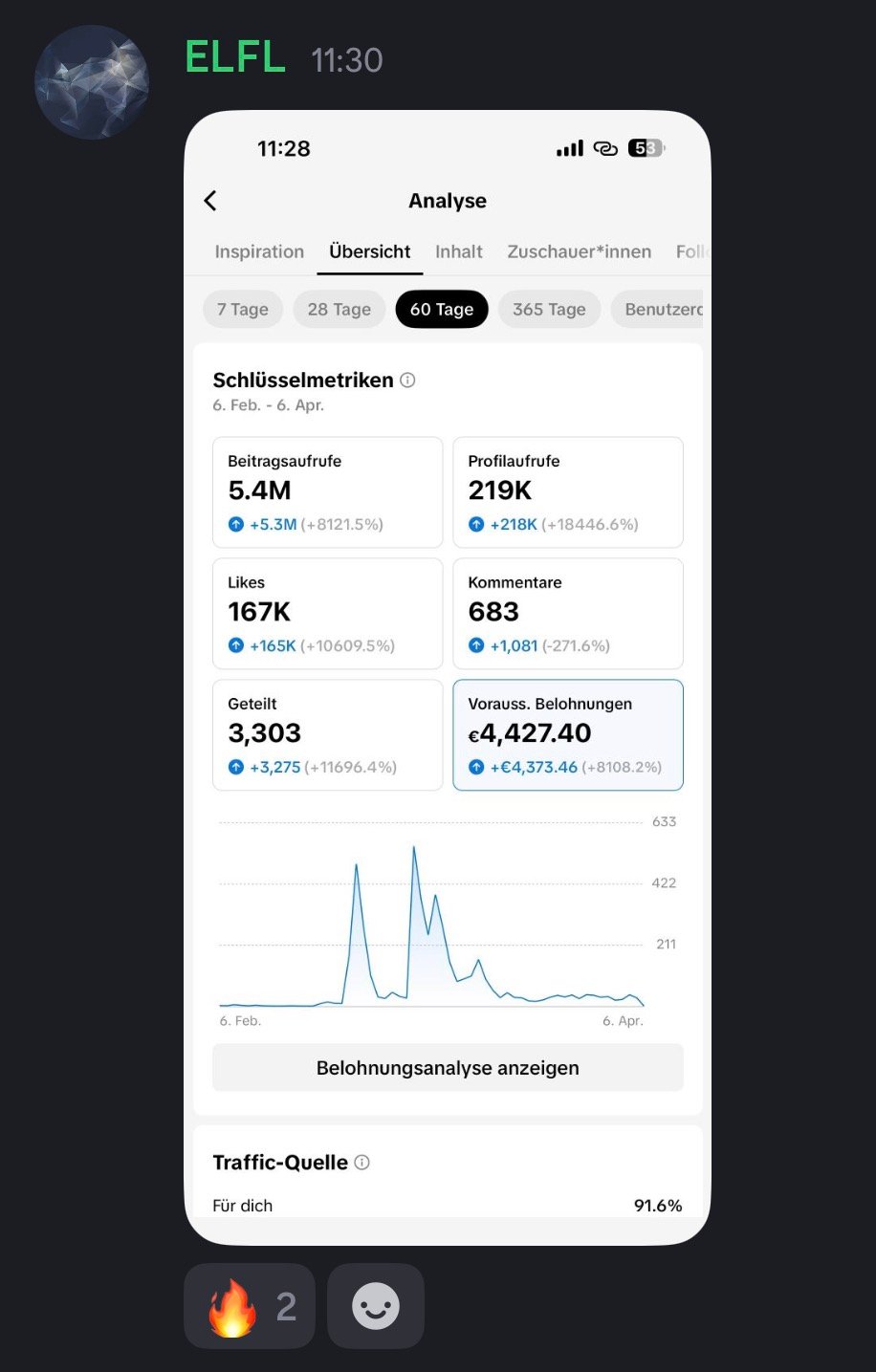Open the Inhalt tab
Screen dimensions: 876x1372
(x=459, y=251)
